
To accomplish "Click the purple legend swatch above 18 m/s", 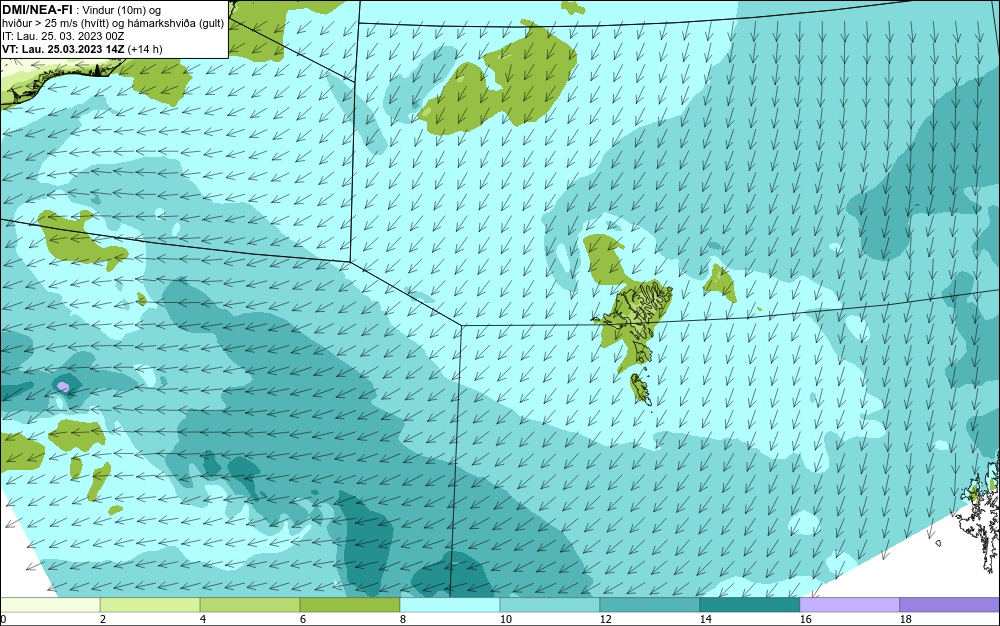I will [x=950, y=604].
